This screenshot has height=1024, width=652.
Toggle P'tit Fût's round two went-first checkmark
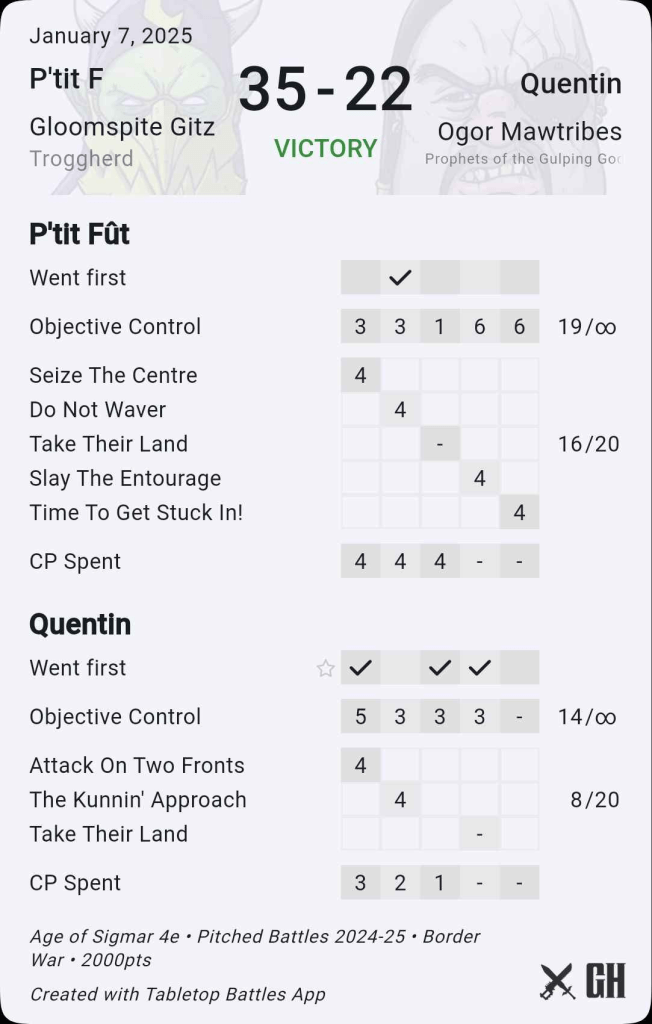(x=400, y=278)
